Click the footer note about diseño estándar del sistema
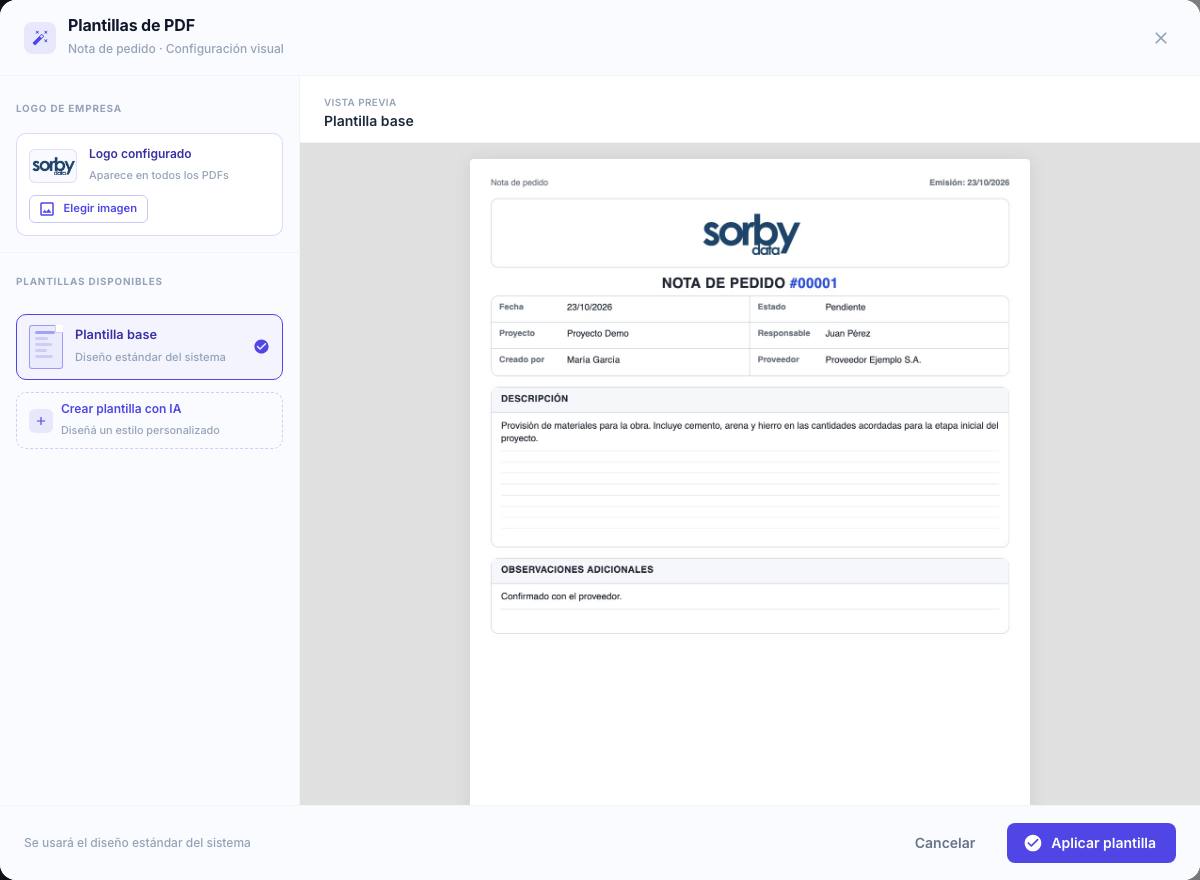The image size is (1200, 880). point(137,843)
